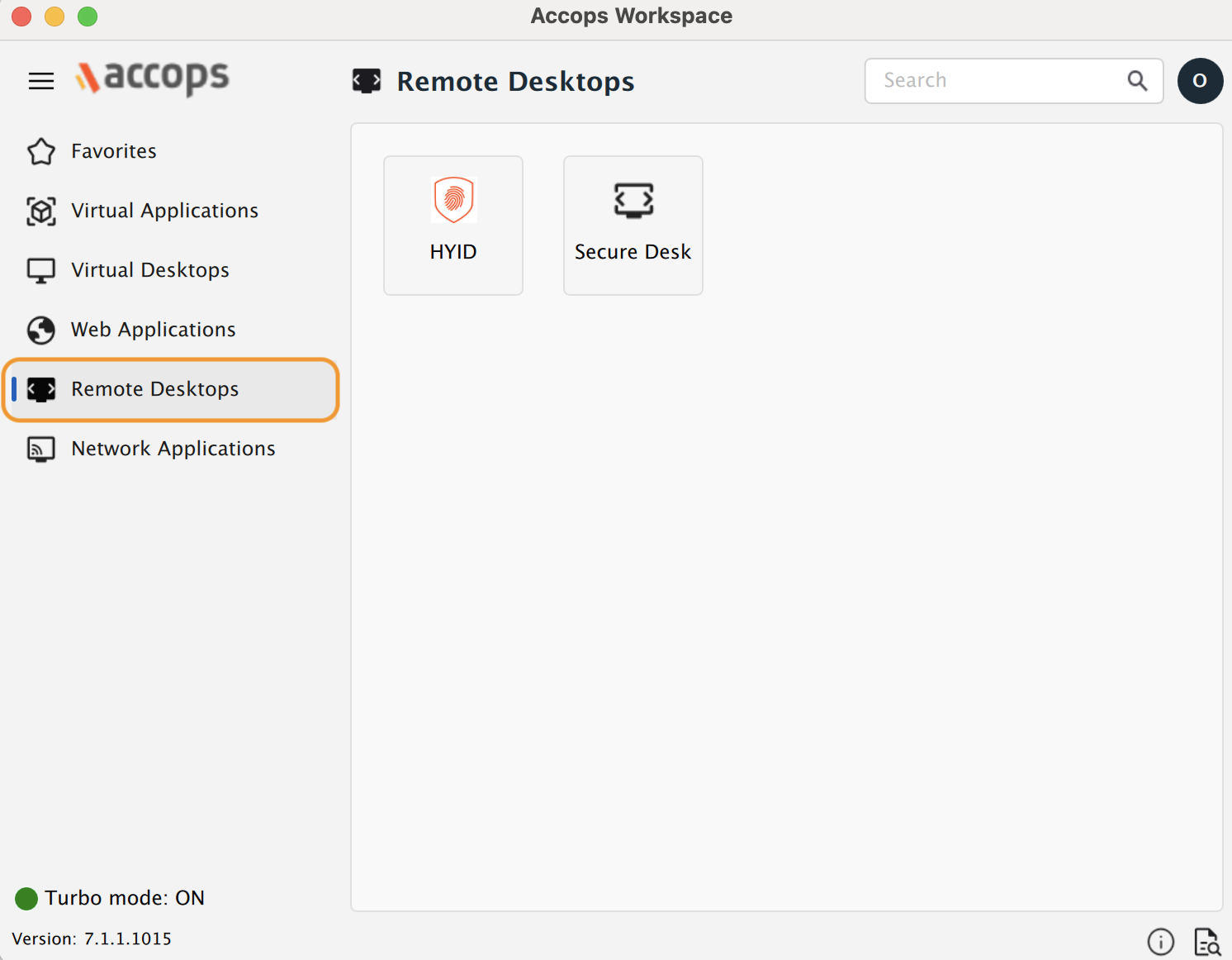1232x960 pixels.
Task: Click the search magnifier icon
Action: 1137,81
